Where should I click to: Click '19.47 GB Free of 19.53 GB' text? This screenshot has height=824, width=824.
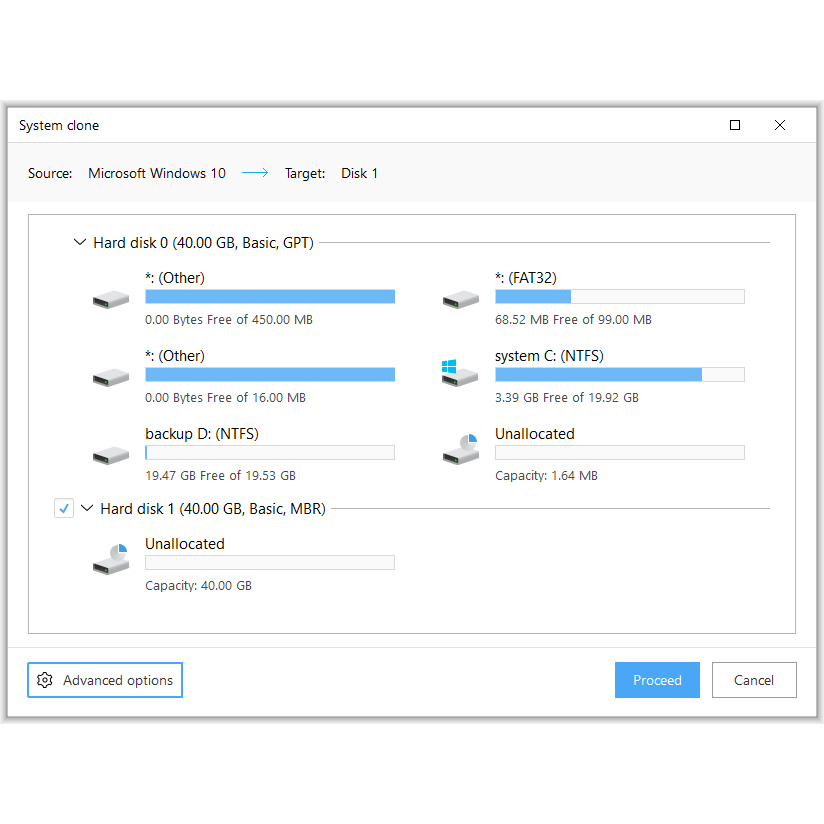point(220,476)
